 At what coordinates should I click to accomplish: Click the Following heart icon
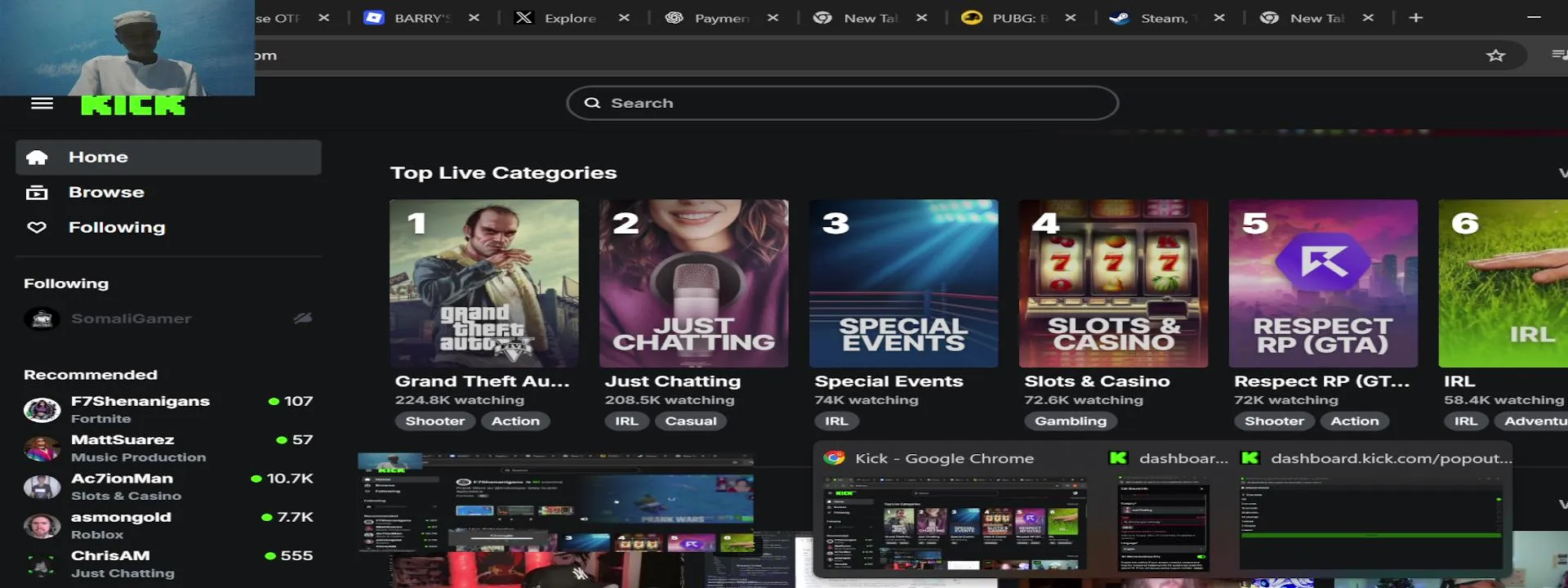(x=37, y=228)
